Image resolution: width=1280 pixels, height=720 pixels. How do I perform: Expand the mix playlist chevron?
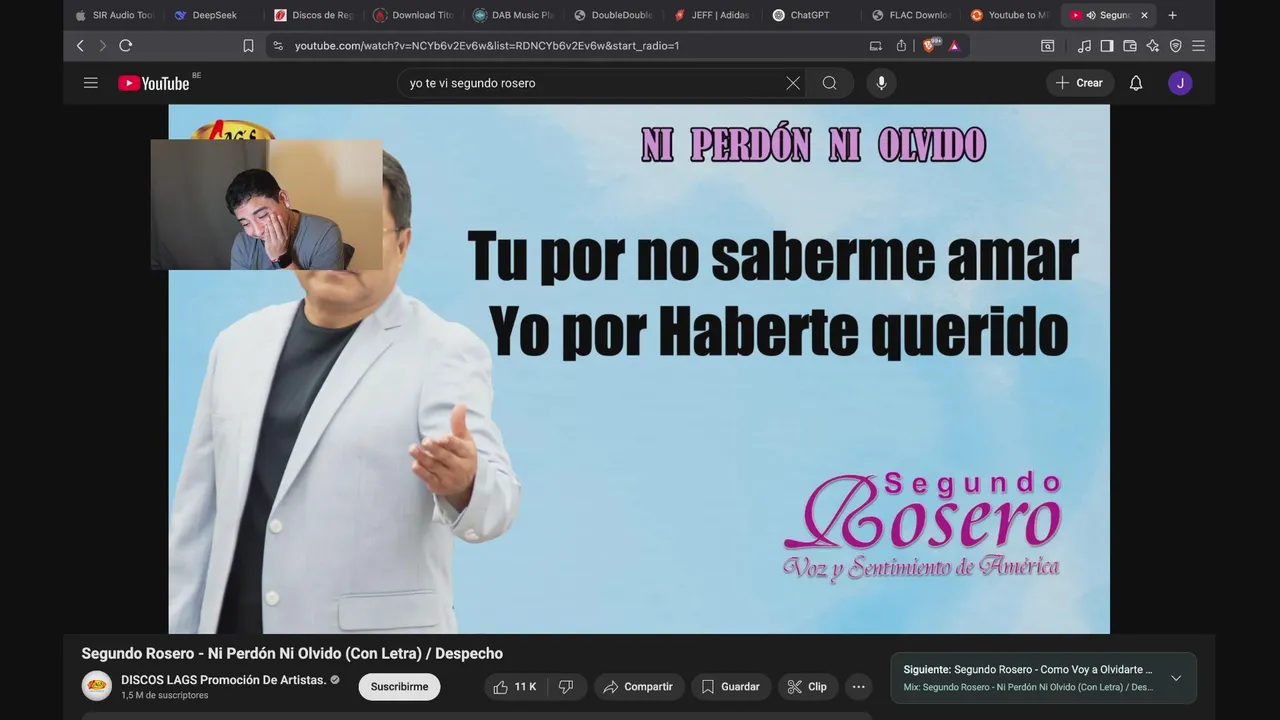[x=1176, y=678]
